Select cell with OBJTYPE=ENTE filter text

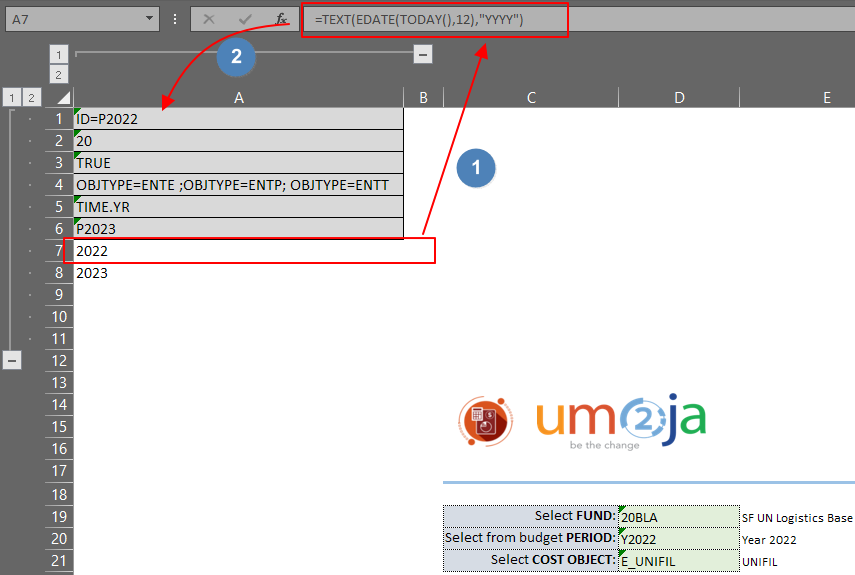pyautogui.click(x=238, y=185)
